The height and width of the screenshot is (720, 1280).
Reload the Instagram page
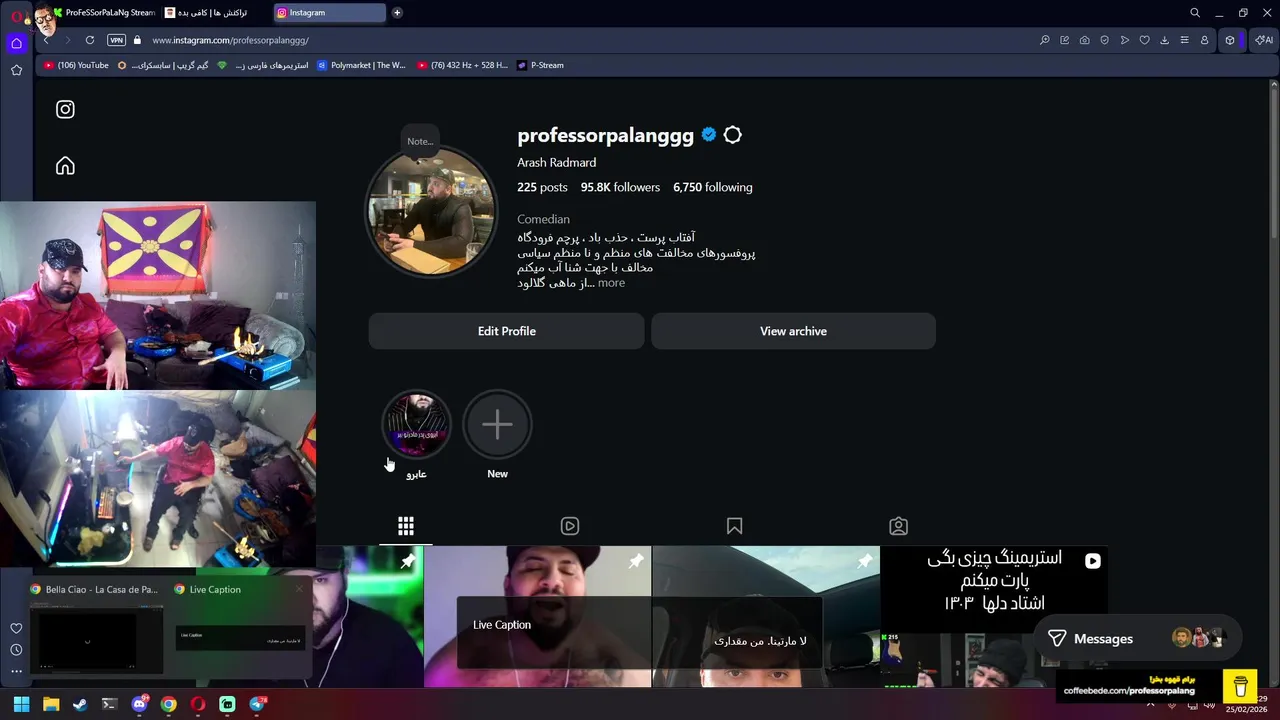[90, 40]
